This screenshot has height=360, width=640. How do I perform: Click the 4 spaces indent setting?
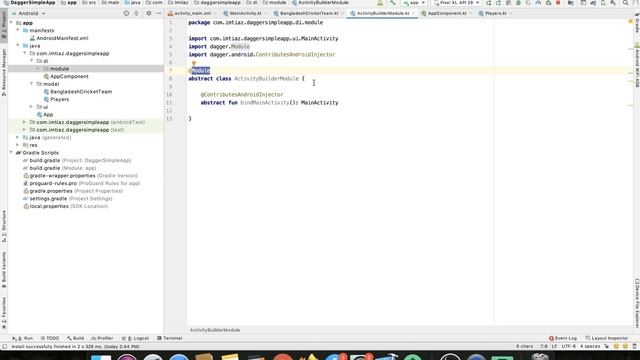click(590, 347)
